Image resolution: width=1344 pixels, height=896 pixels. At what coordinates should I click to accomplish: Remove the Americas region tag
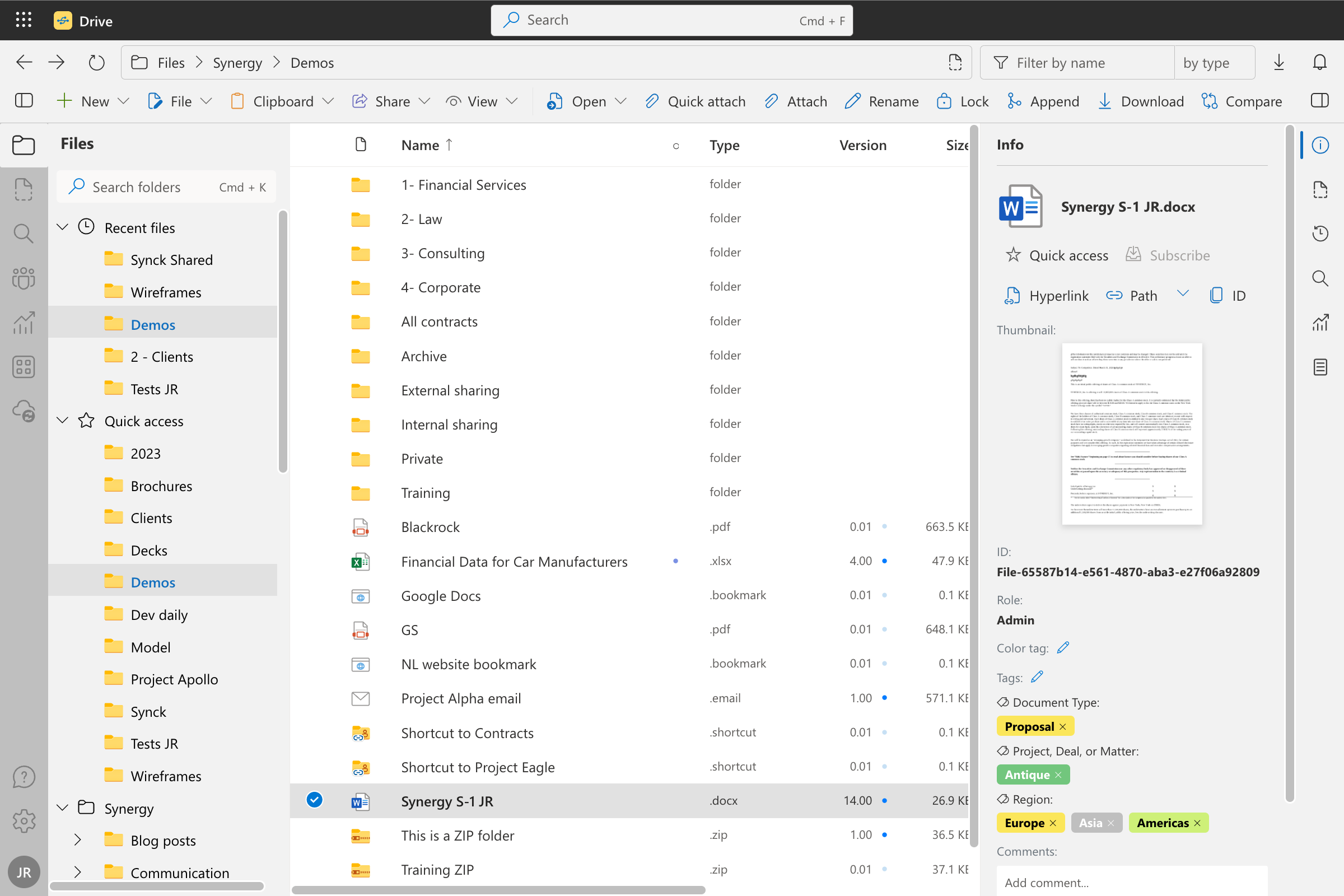(x=1198, y=823)
